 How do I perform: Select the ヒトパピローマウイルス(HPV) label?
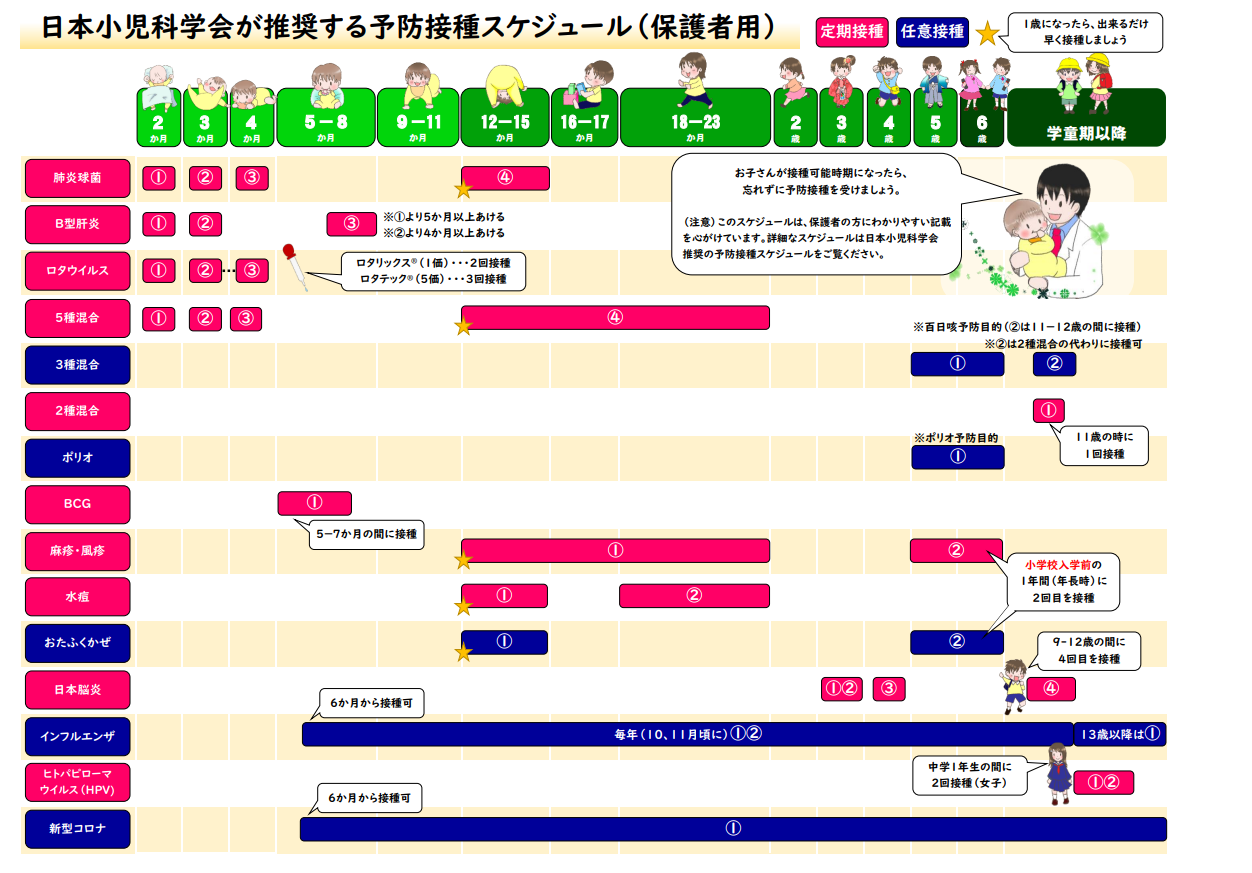pos(77,782)
